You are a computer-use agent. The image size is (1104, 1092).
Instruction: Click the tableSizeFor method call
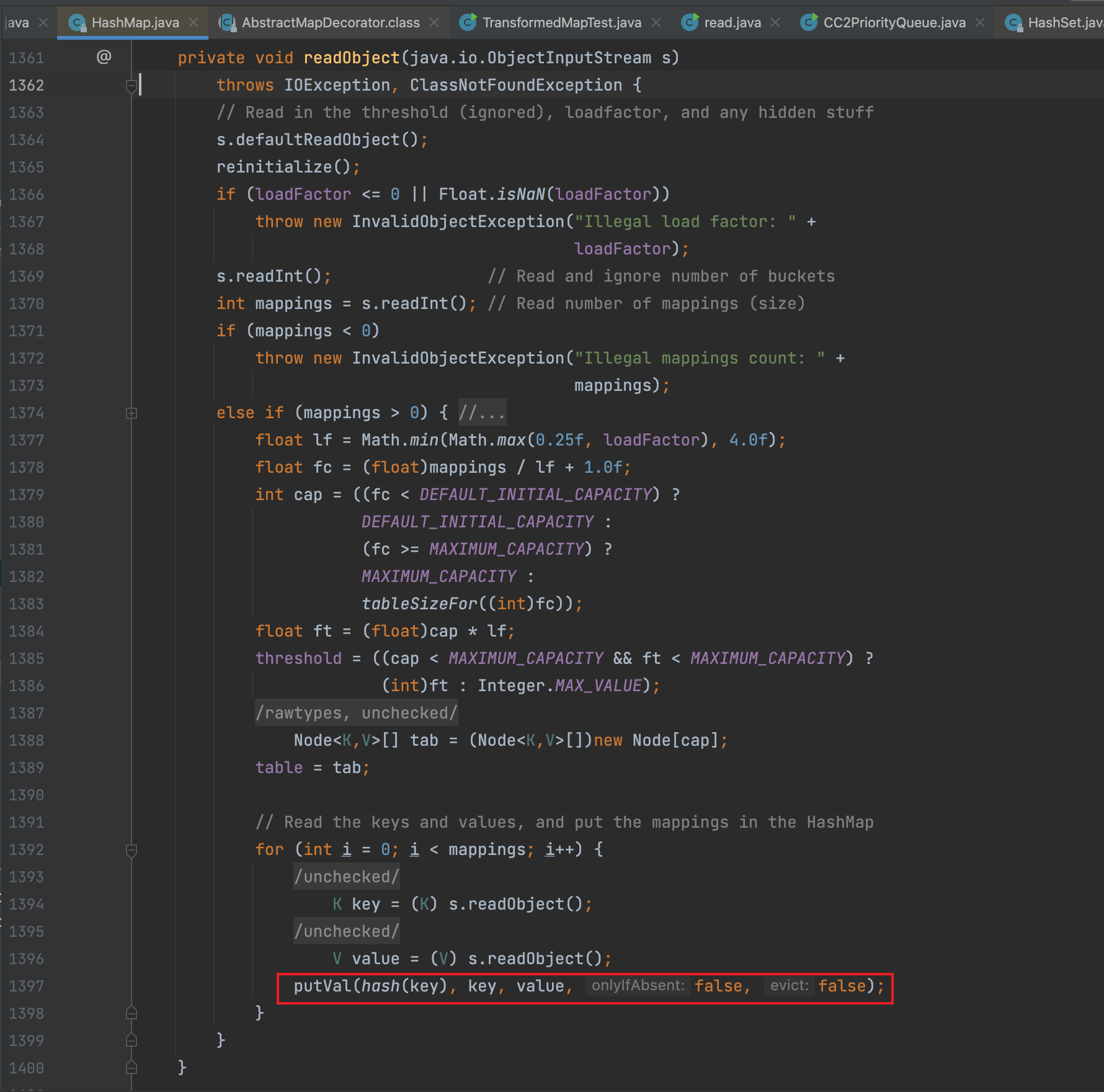[x=419, y=604]
